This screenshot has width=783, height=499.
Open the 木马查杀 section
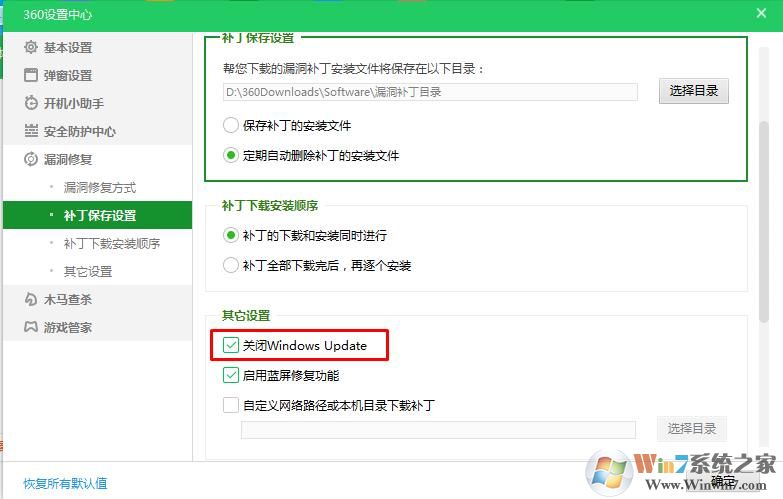pos(97,299)
